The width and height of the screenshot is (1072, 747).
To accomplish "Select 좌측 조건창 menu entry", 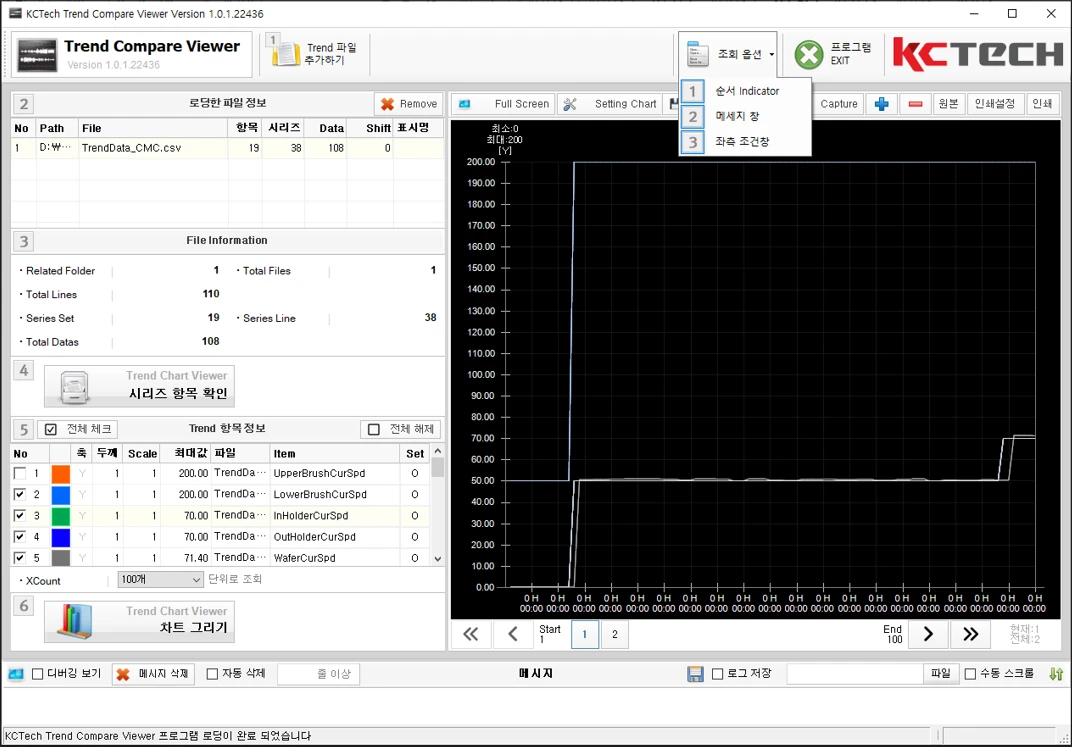I will tap(745, 141).
